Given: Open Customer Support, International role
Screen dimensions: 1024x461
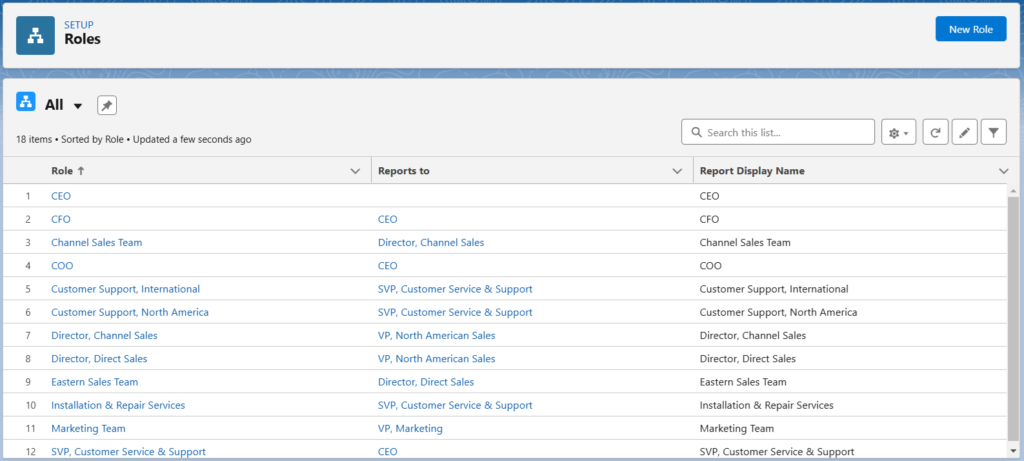Looking at the screenshot, I should (x=125, y=289).
